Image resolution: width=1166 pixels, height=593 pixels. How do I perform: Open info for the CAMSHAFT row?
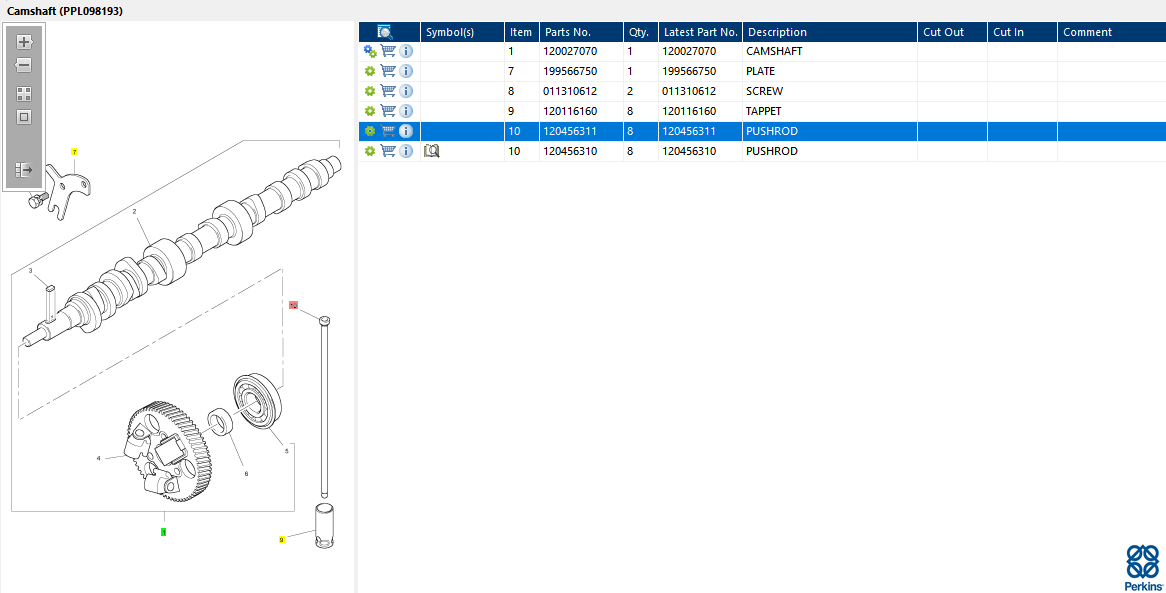(x=406, y=51)
